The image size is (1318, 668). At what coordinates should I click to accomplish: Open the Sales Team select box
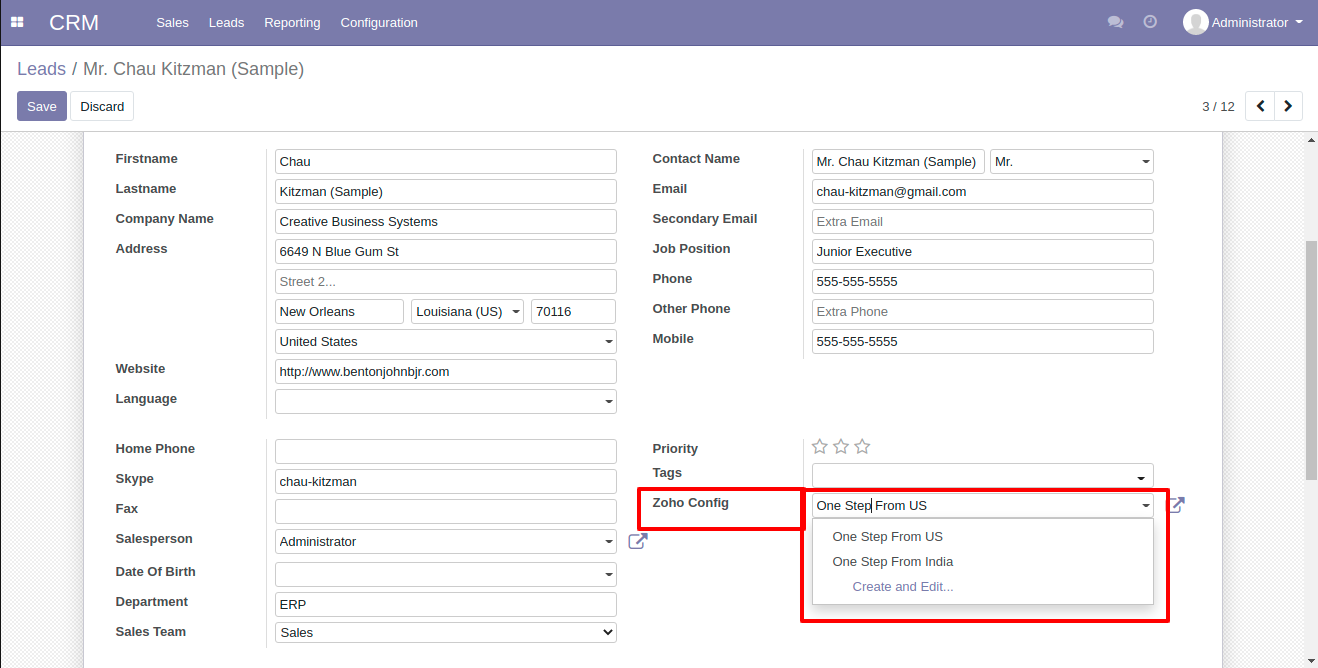pos(446,632)
